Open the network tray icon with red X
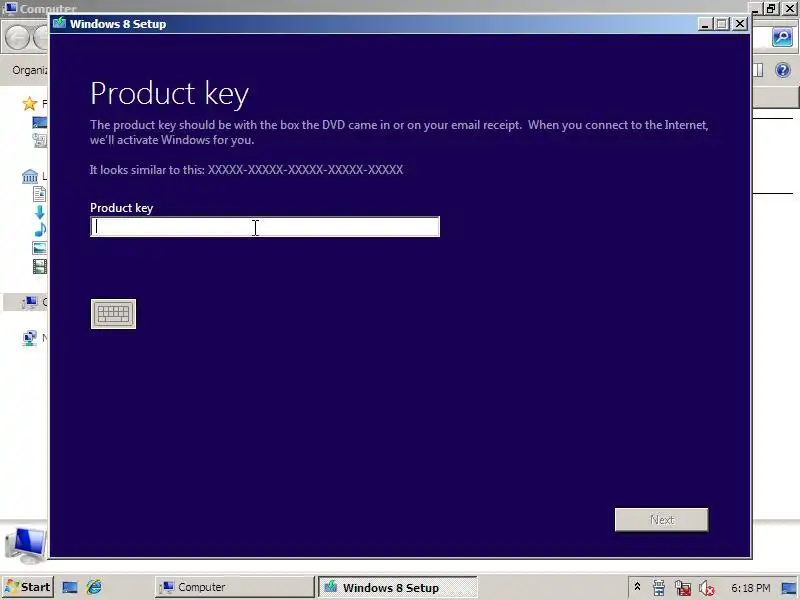 click(683, 588)
